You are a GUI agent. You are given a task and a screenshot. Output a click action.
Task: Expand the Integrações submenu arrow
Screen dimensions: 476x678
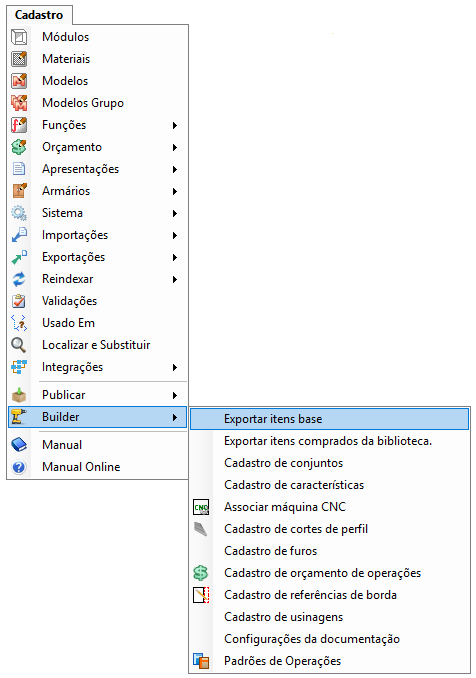click(175, 367)
